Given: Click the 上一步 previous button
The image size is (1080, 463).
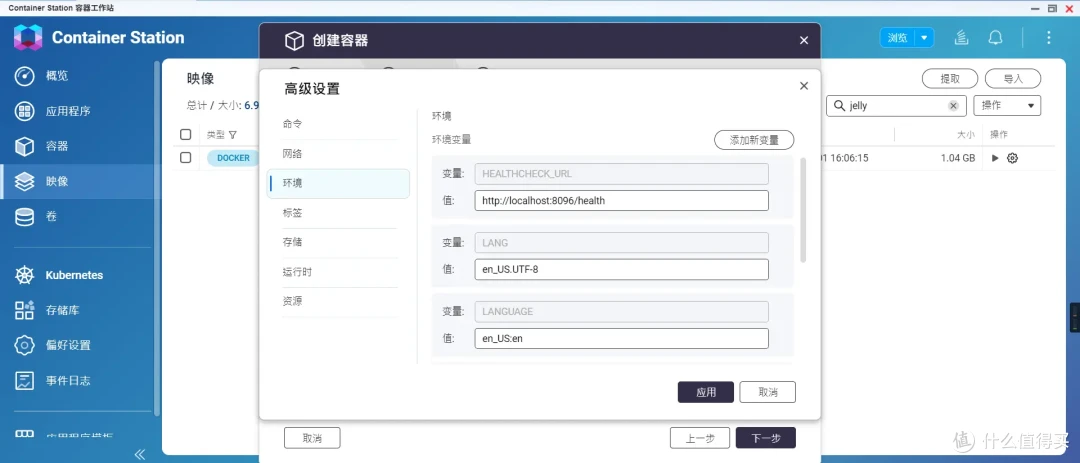Looking at the screenshot, I should pos(698,438).
